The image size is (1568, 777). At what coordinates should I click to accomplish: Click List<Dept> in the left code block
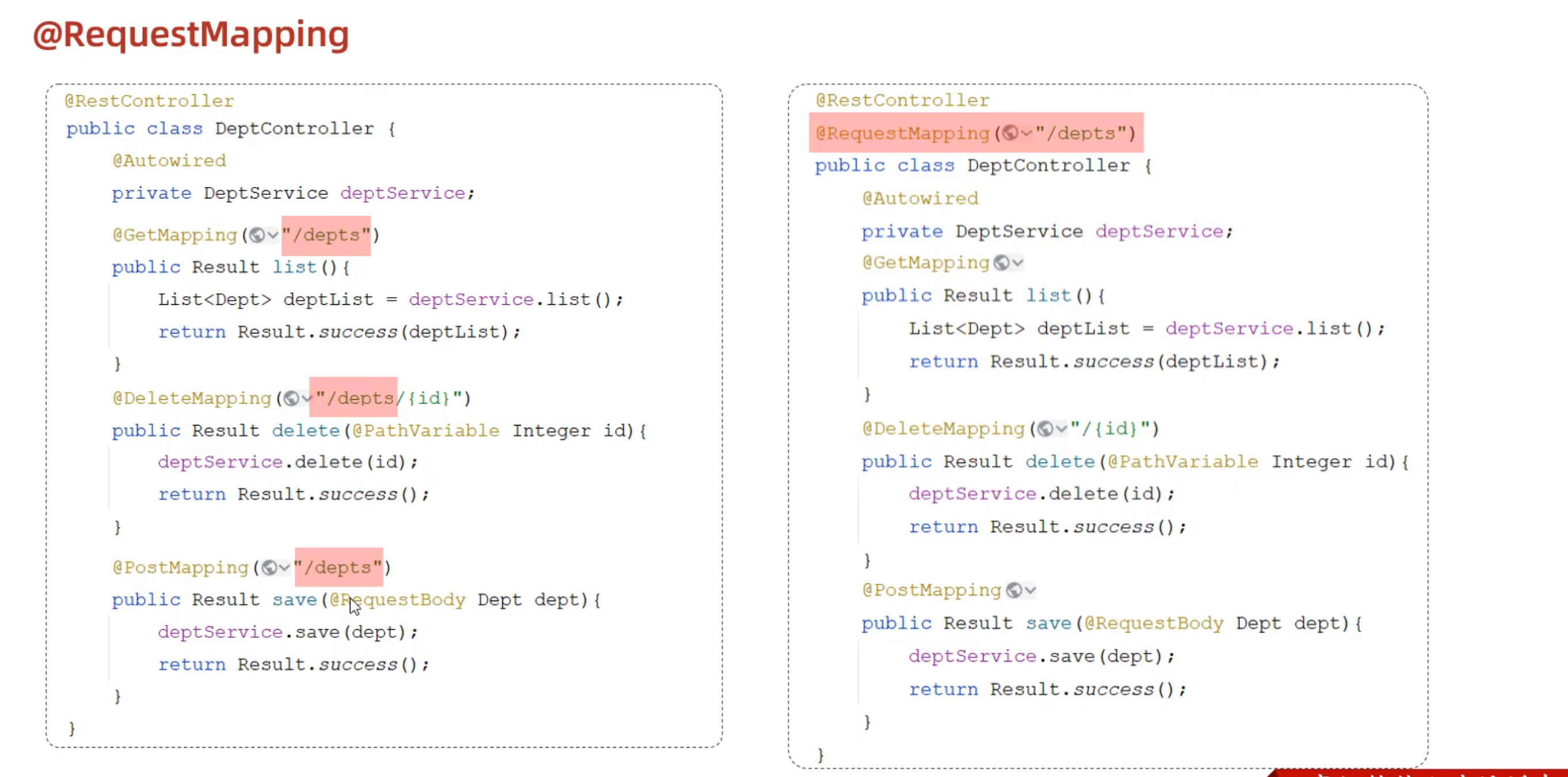[214, 300]
